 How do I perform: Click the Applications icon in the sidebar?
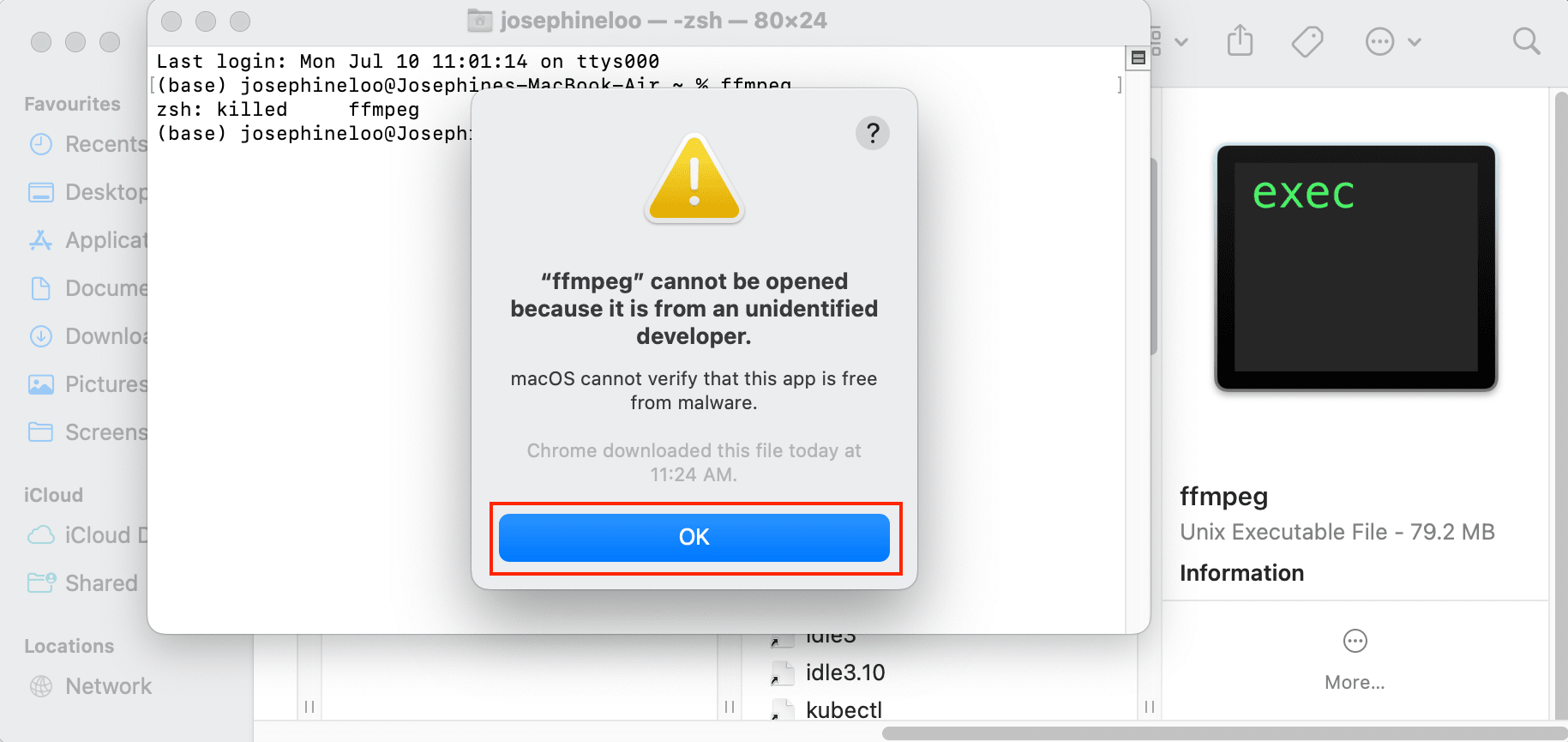click(x=41, y=240)
